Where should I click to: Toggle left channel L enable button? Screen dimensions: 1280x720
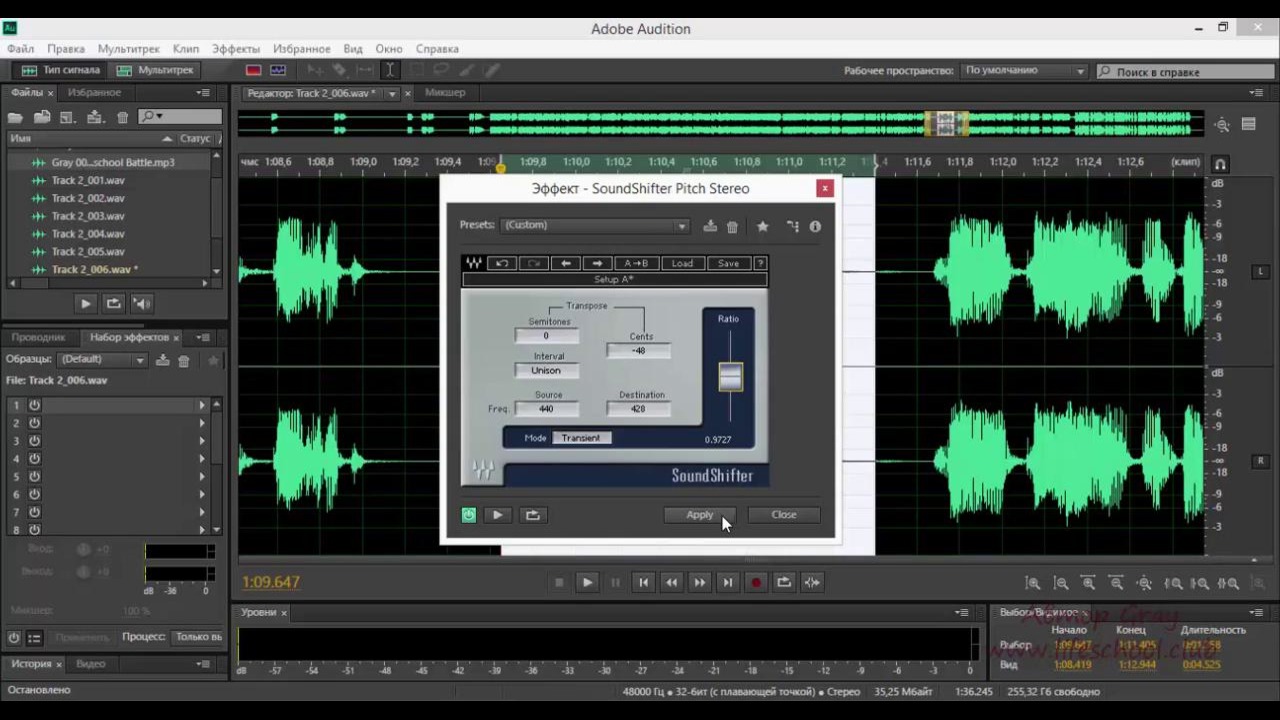click(1260, 272)
